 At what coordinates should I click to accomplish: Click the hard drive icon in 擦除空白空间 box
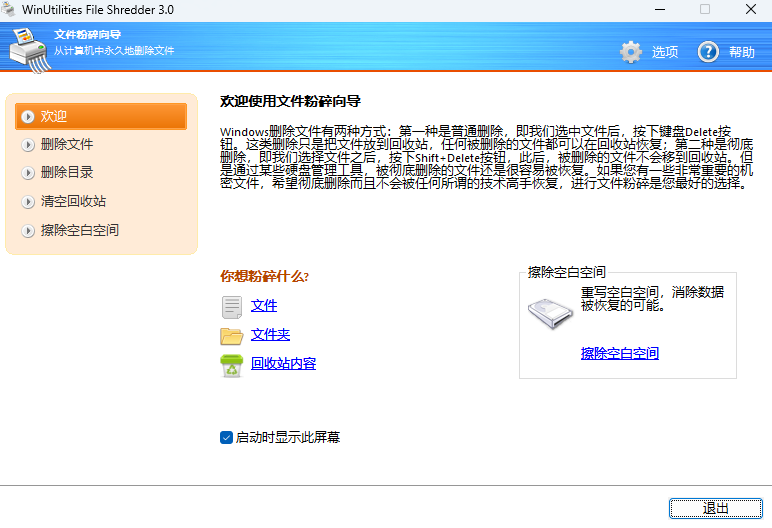coord(551,313)
